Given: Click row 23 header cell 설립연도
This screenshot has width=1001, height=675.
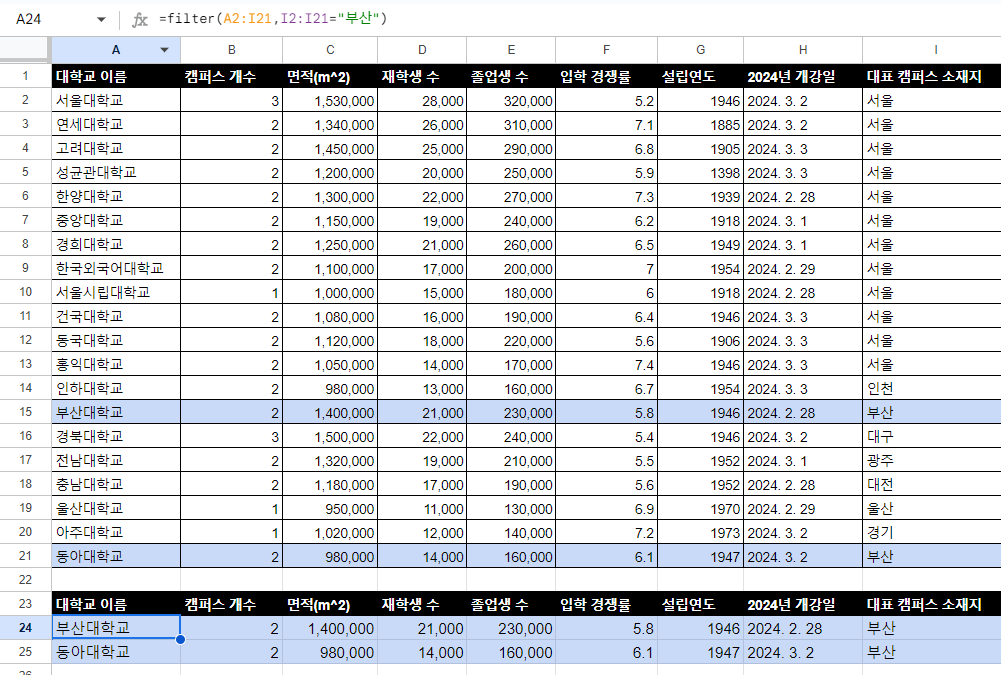Looking at the screenshot, I should coord(700,604).
